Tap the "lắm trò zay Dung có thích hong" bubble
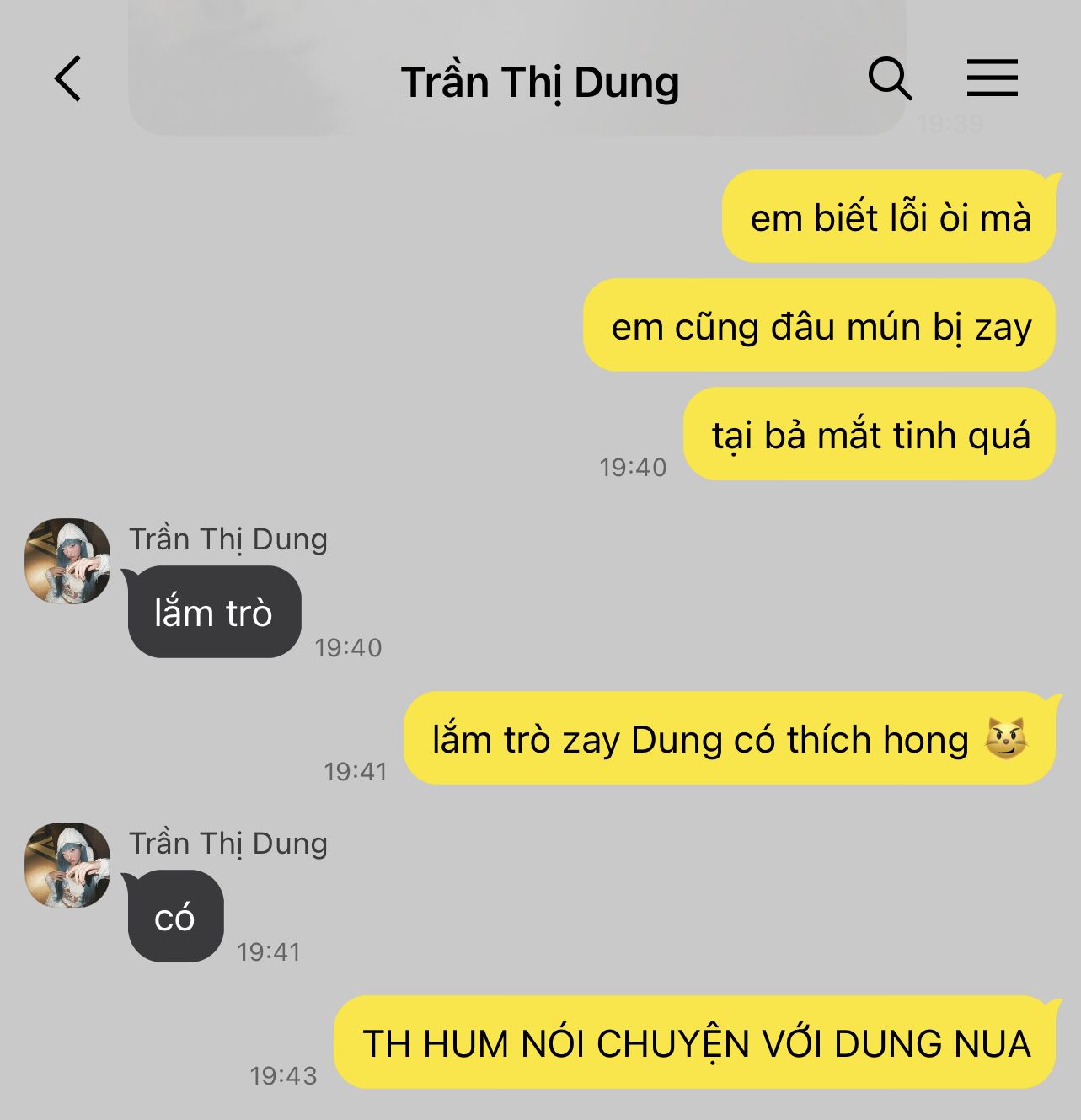 click(x=730, y=738)
